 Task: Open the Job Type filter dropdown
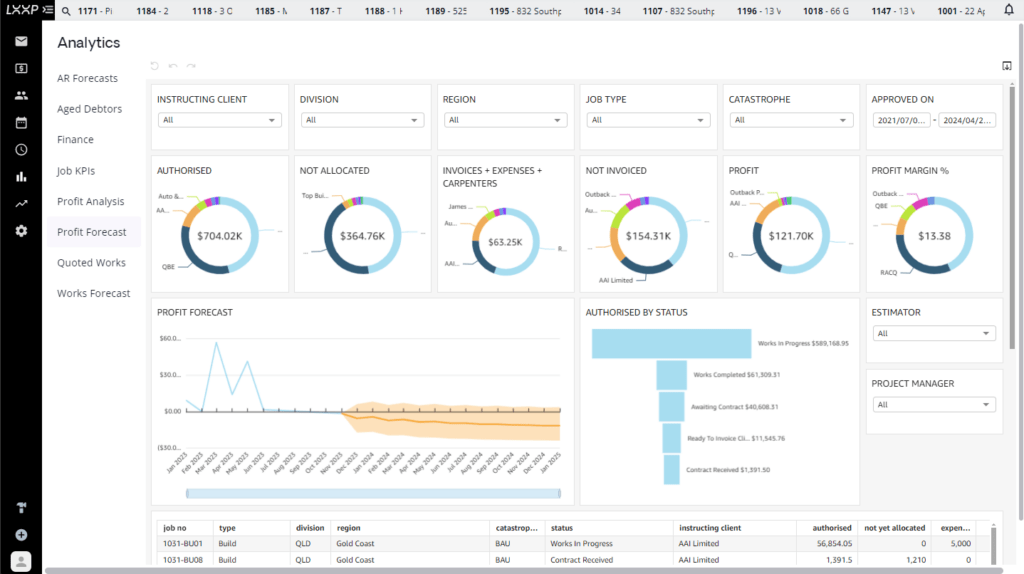coord(648,120)
